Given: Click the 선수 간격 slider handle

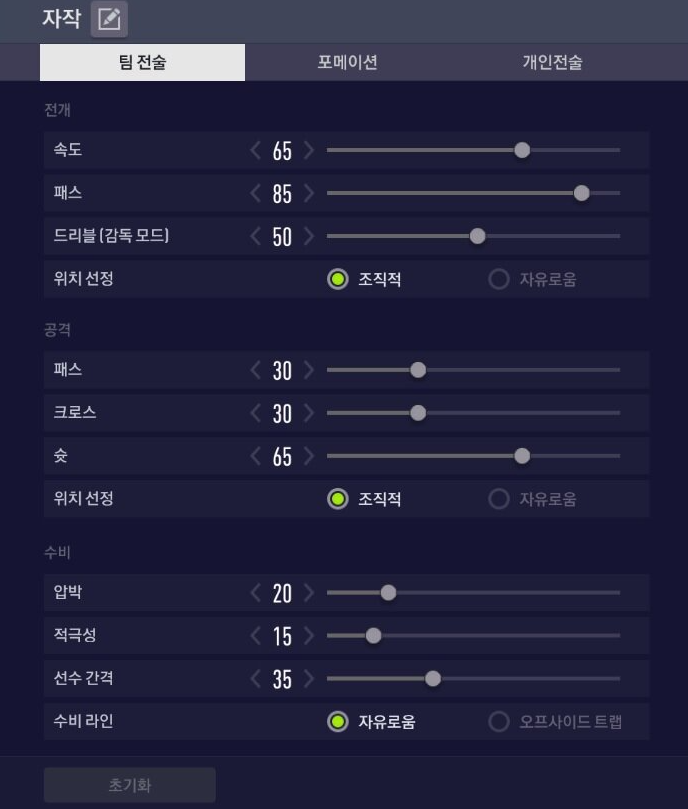Looking at the screenshot, I should [433, 679].
